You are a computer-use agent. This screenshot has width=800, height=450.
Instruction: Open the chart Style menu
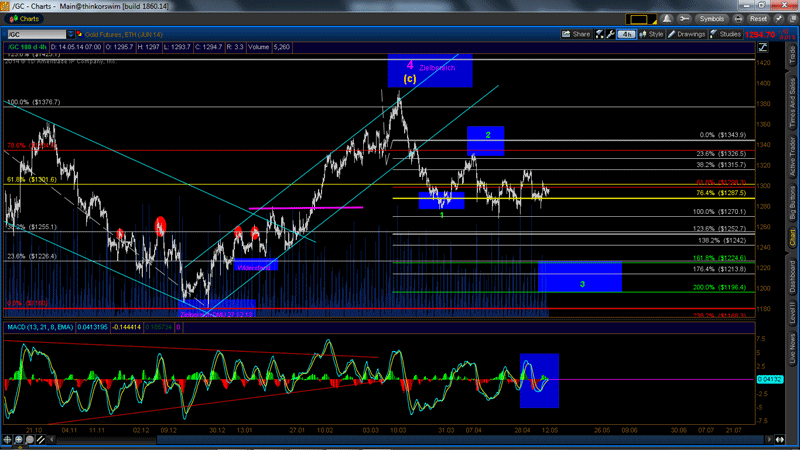(652, 34)
